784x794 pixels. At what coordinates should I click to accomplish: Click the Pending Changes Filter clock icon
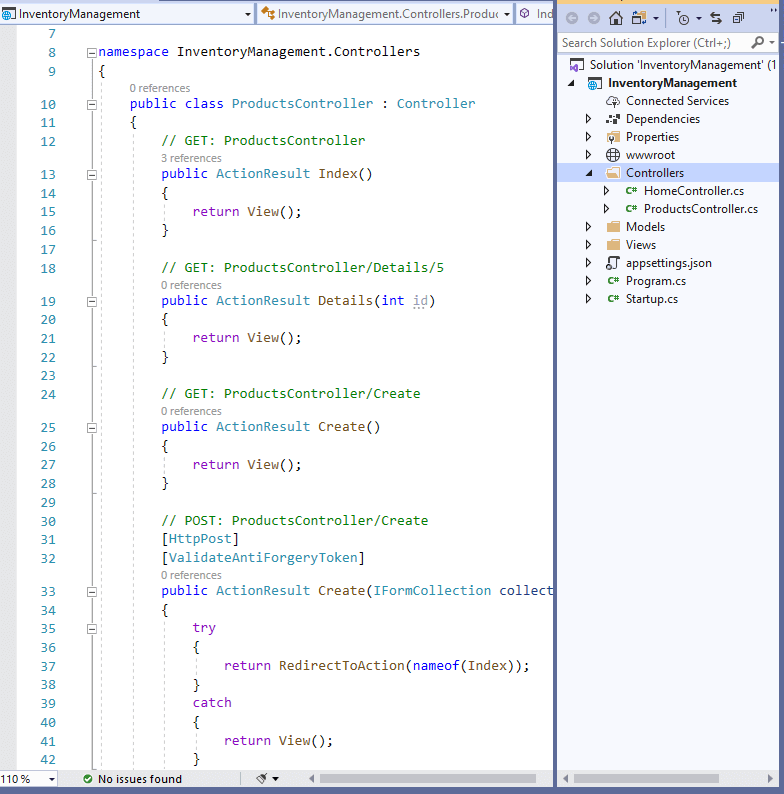682,18
